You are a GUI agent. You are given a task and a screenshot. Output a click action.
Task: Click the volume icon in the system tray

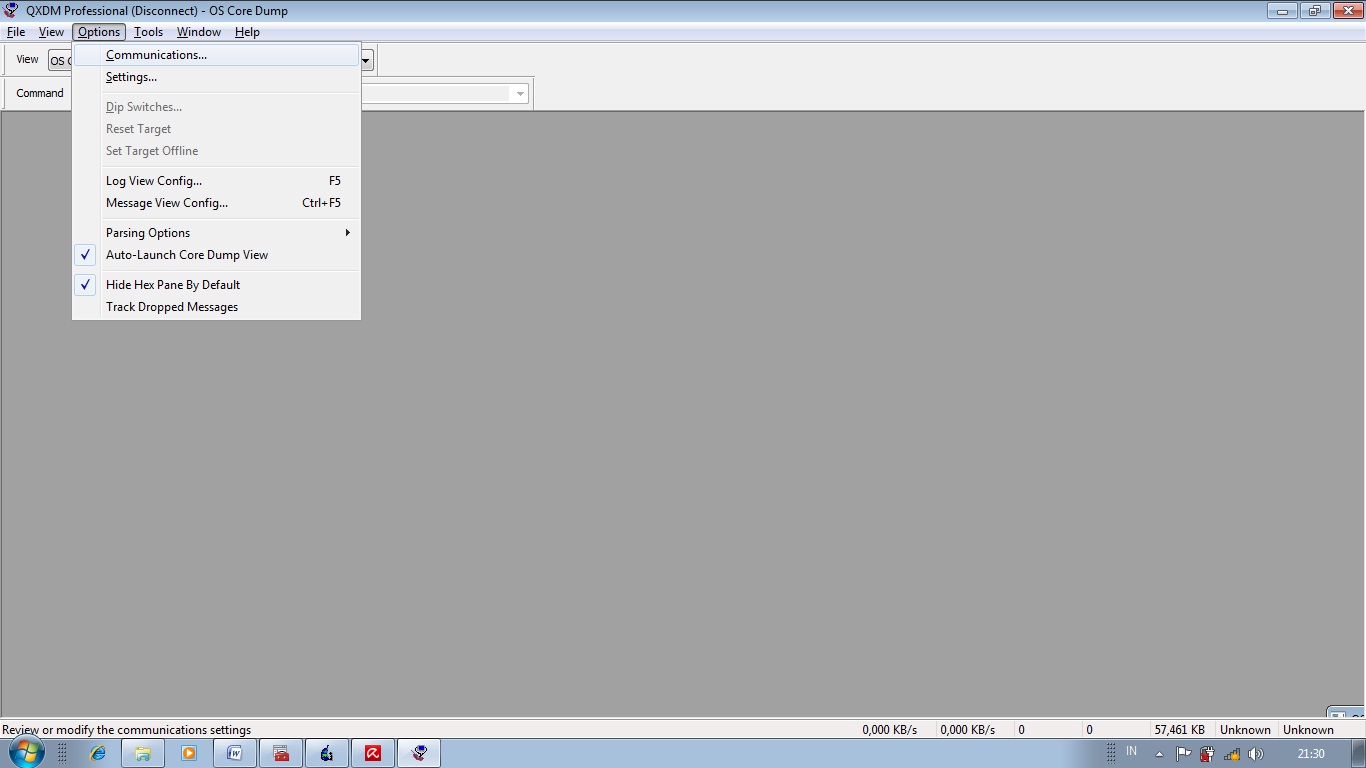click(1256, 753)
